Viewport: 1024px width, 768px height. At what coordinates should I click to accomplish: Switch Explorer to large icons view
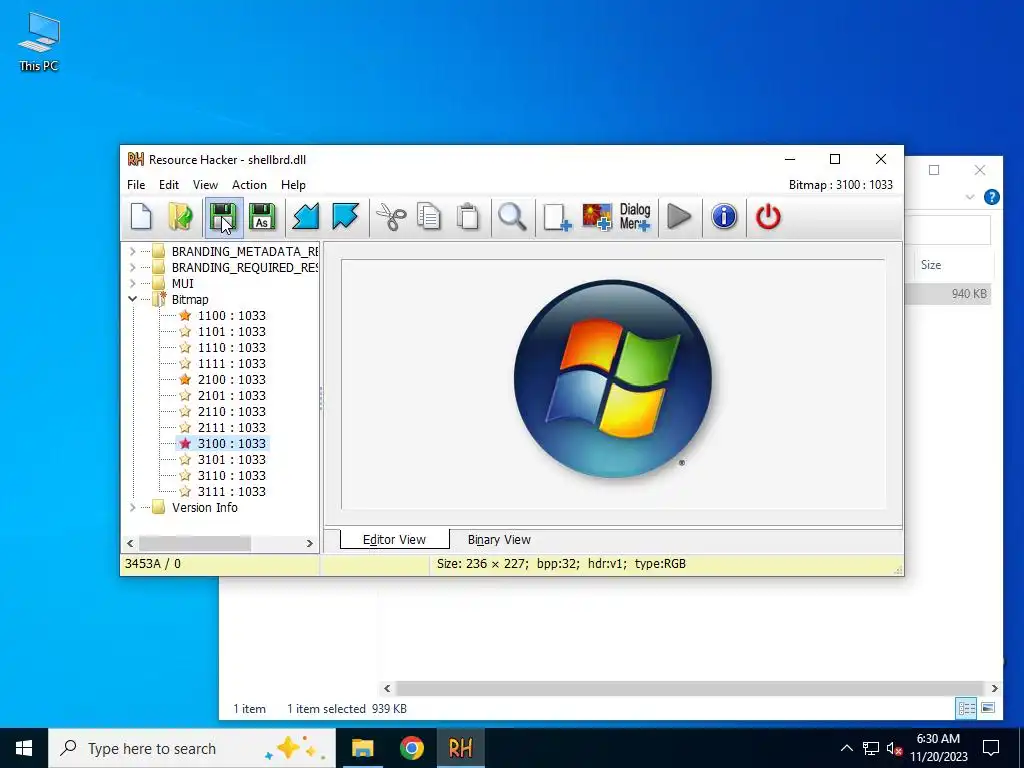pos(988,708)
